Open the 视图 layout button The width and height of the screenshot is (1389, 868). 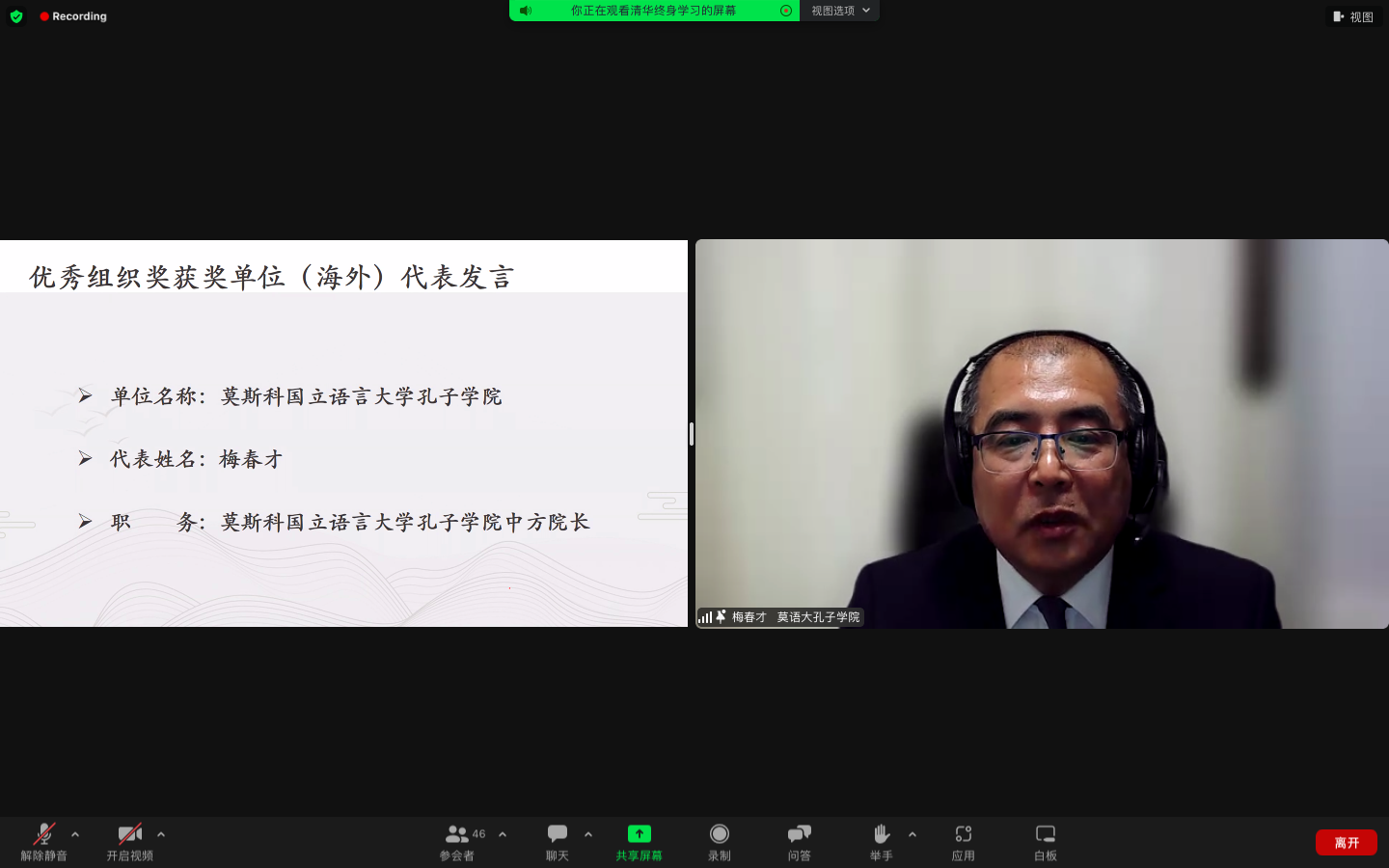pos(1352,16)
